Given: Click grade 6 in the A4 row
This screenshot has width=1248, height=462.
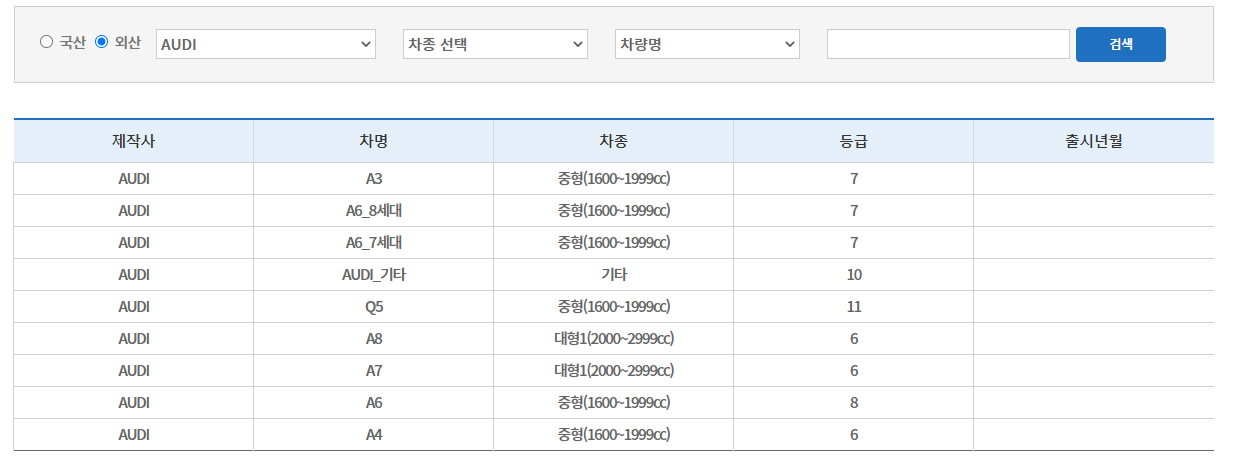Looking at the screenshot, I should pos(853,435).
